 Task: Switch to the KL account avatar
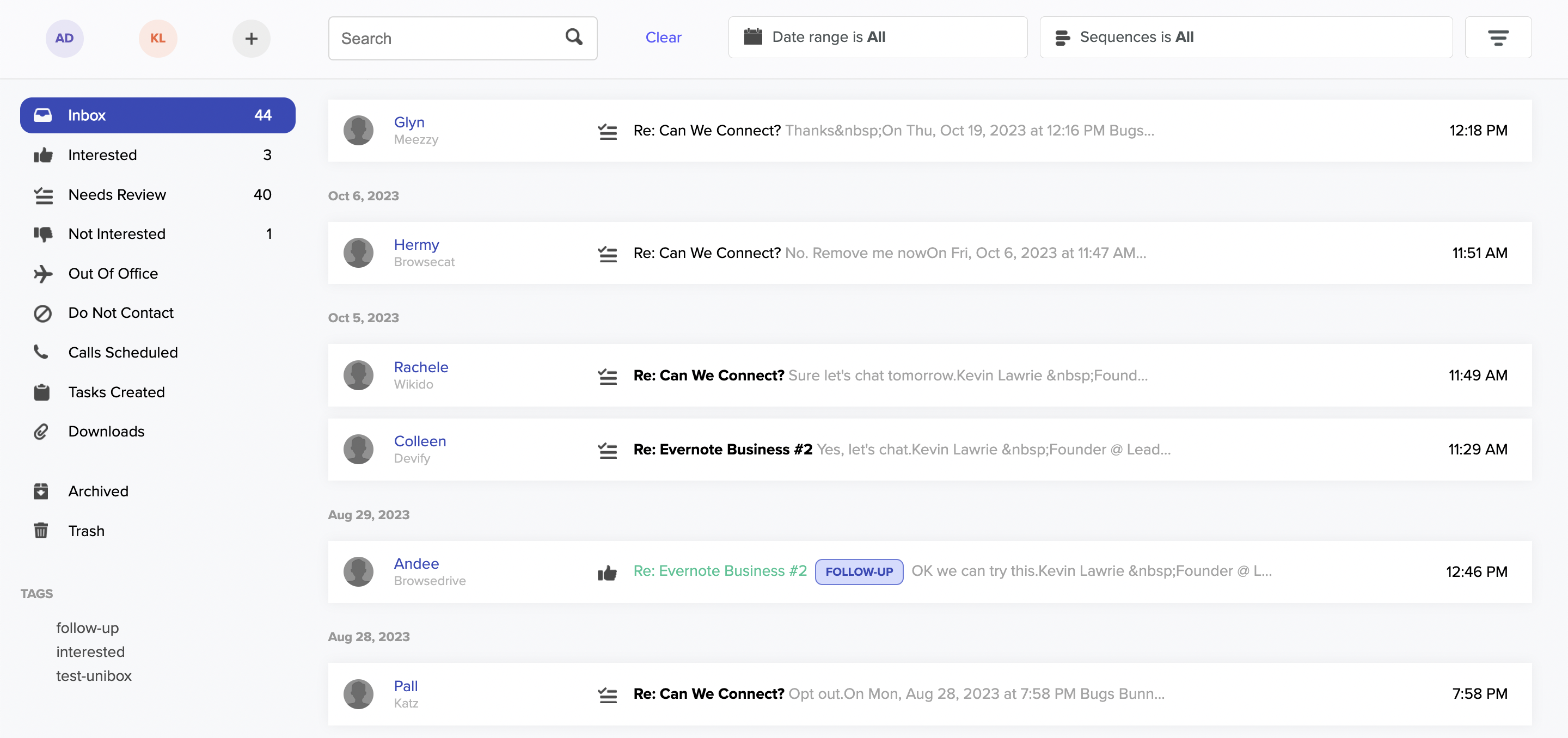[x=158, y=38]
